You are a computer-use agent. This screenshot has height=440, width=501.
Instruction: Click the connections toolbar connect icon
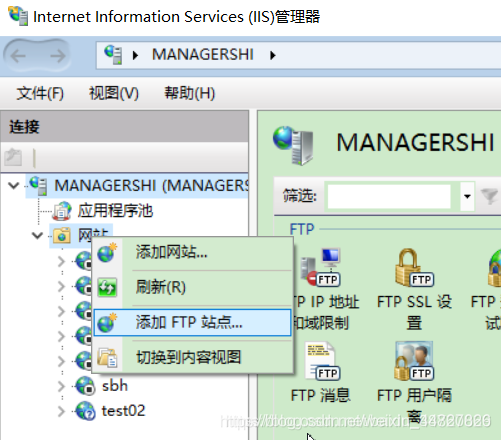coord(13,157)
